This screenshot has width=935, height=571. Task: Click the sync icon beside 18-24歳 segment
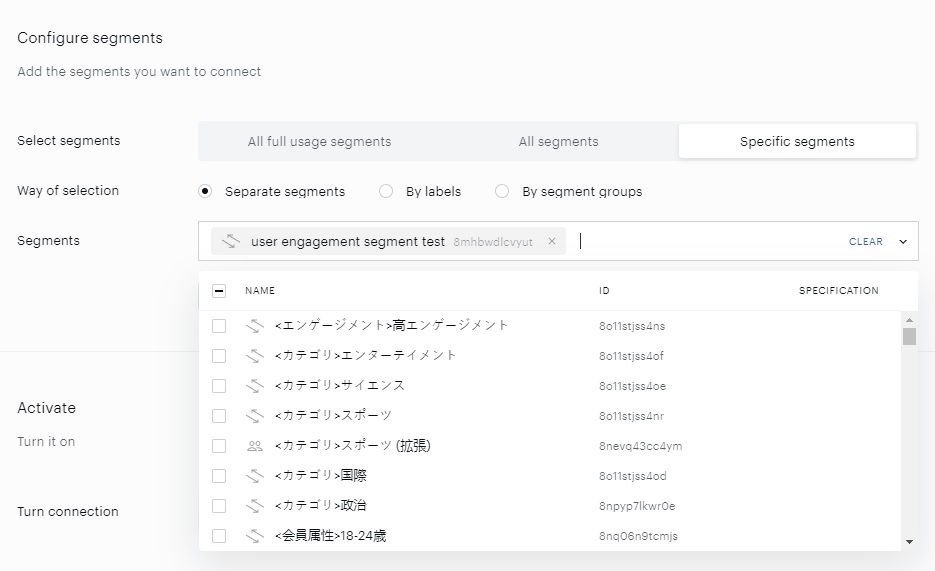point(255,536)
